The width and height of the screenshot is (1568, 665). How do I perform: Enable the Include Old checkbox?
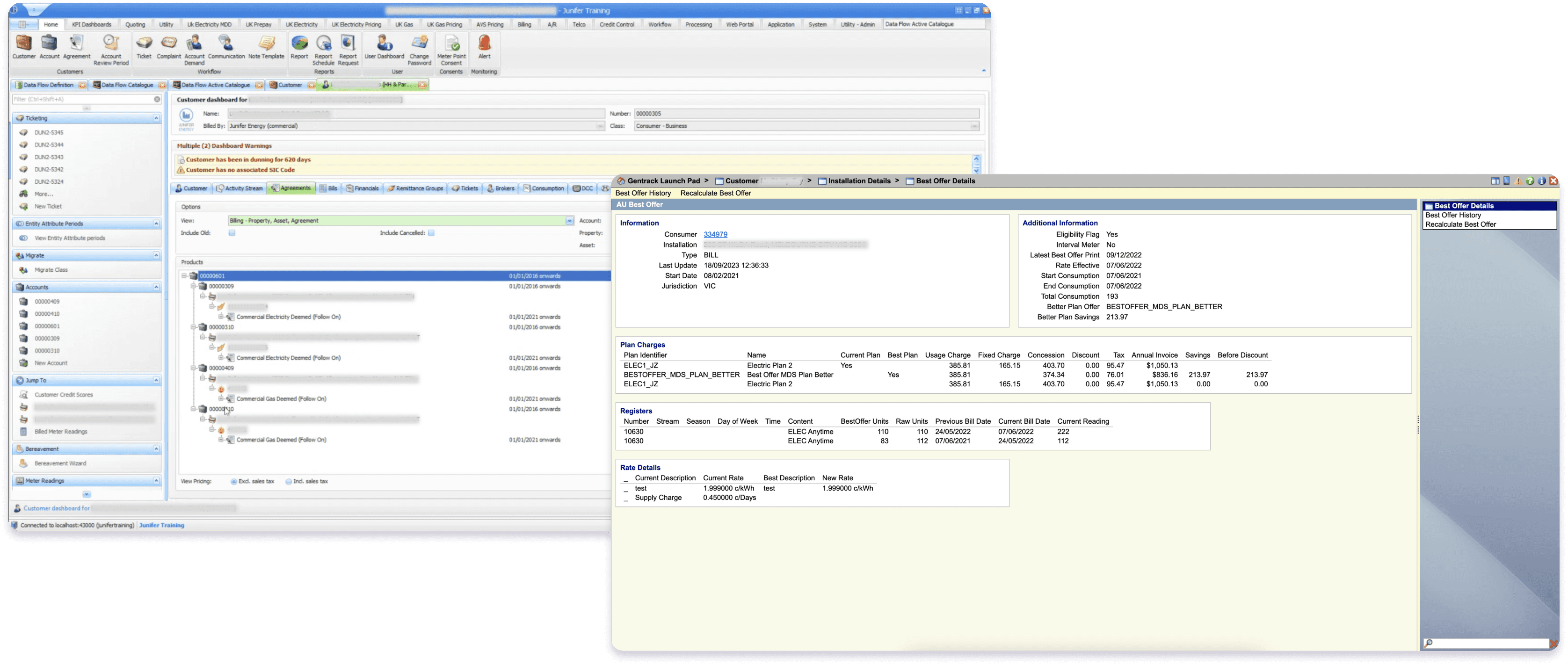click(232, 233)
